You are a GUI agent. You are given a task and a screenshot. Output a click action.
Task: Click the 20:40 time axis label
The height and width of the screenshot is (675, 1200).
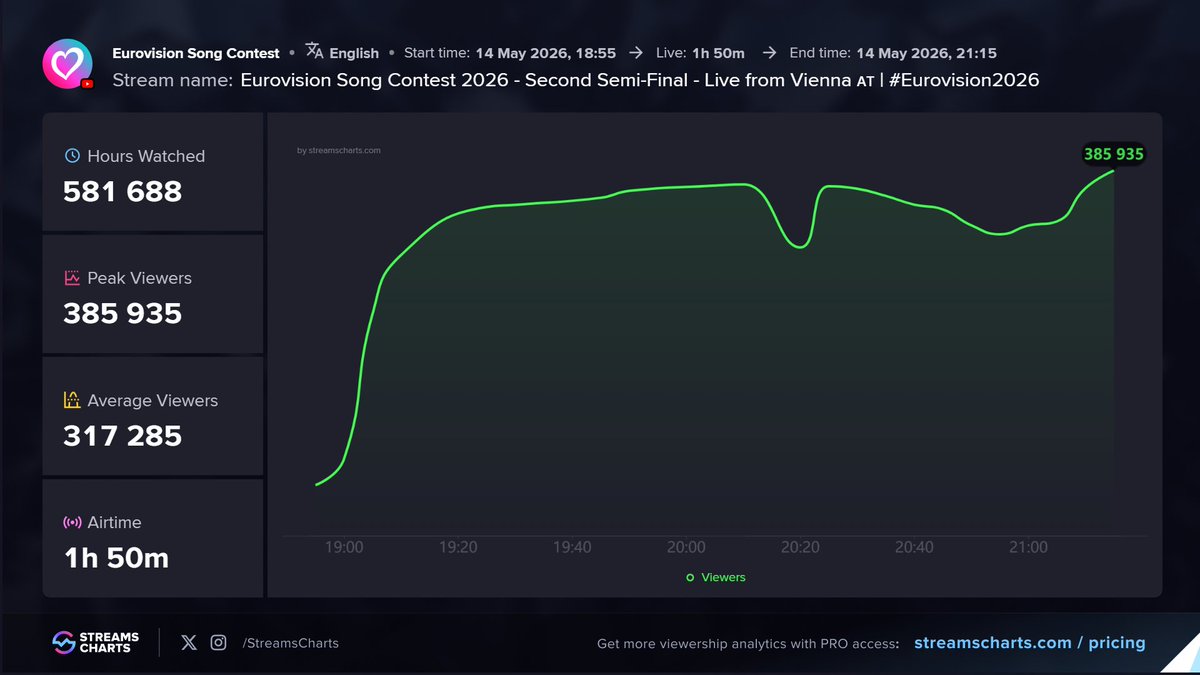[x=914, y=547]
